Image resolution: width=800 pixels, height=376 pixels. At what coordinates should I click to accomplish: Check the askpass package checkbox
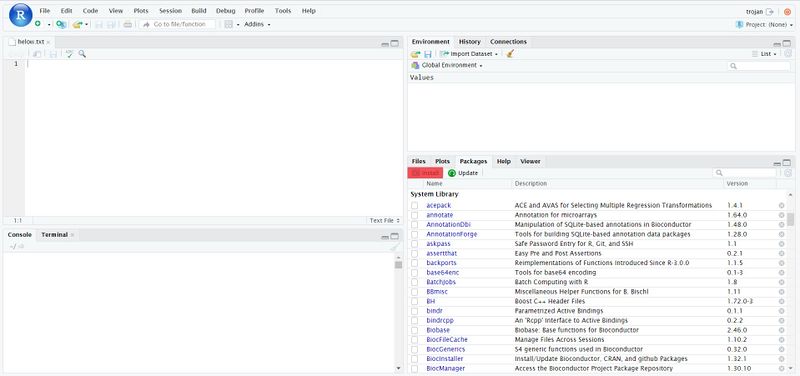[x=415, y=244]
